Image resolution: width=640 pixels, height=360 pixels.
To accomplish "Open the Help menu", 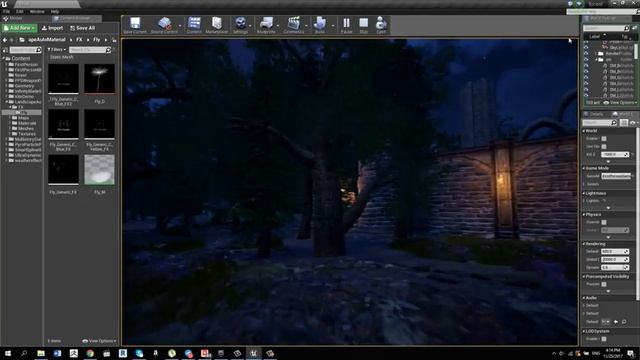I will [55, 11].
